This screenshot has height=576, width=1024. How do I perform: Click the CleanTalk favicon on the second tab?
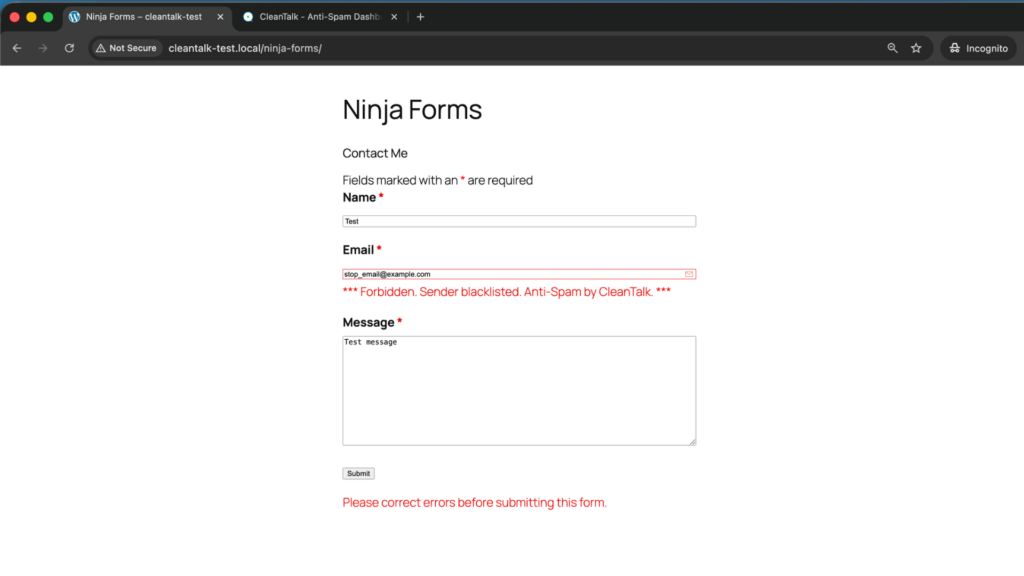pyautogui.click(x=248, y=17)
